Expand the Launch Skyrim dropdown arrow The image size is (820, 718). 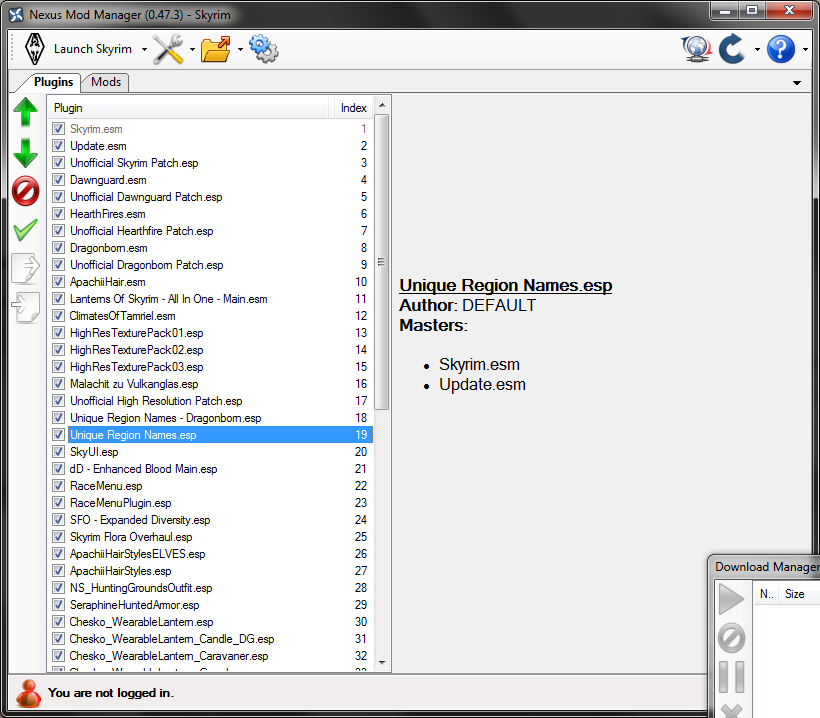(x=144, y=49)
